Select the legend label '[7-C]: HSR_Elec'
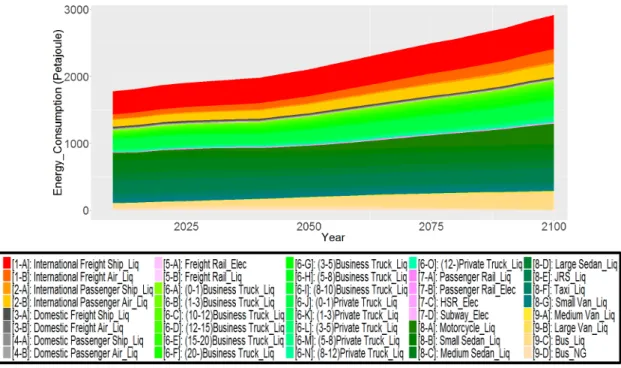Screen dimensions: 621x368 pos(448,302)
